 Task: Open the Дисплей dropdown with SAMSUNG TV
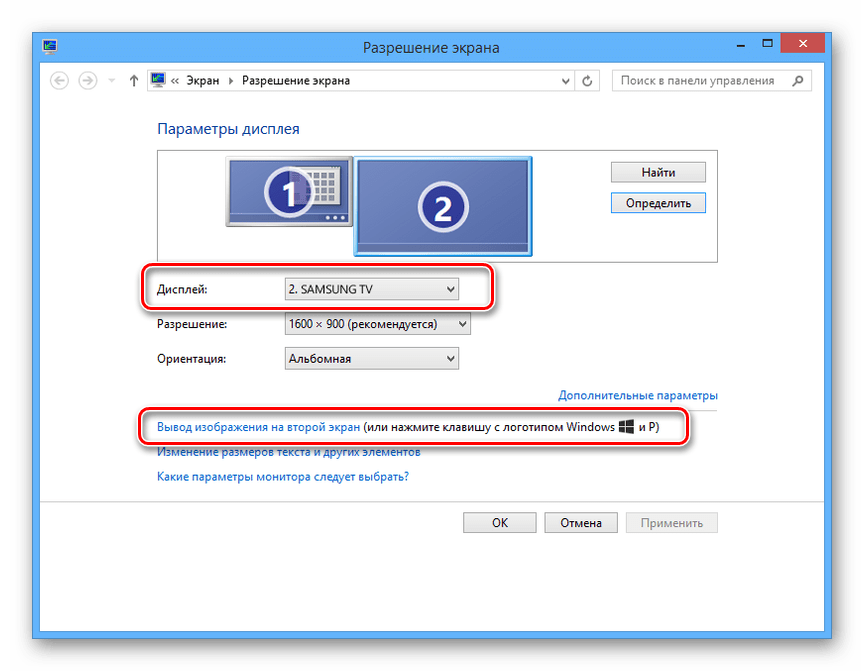372,289
